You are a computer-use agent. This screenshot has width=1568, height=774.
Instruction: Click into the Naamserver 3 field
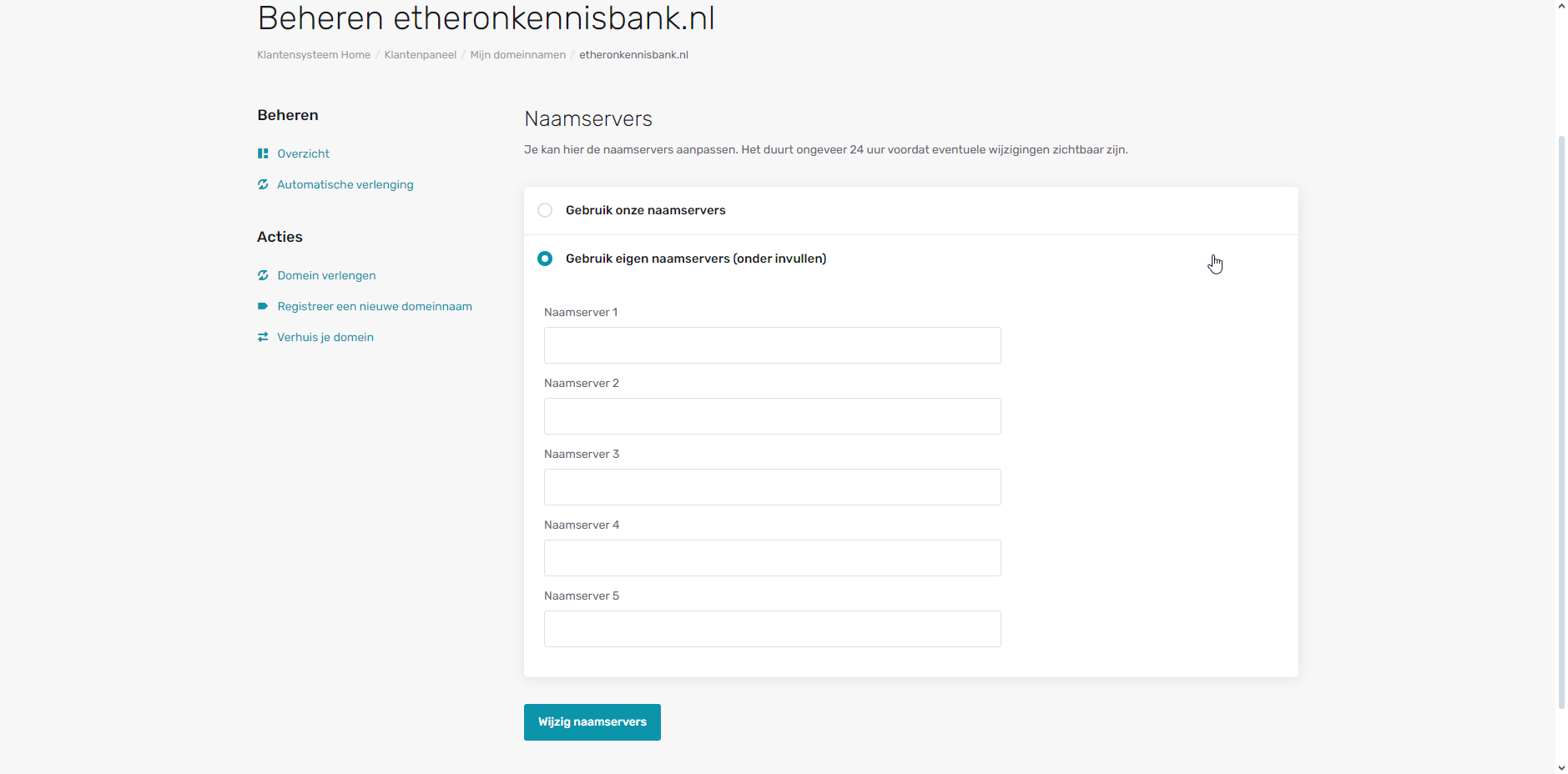pyautogui.click(x=772, y=487)
